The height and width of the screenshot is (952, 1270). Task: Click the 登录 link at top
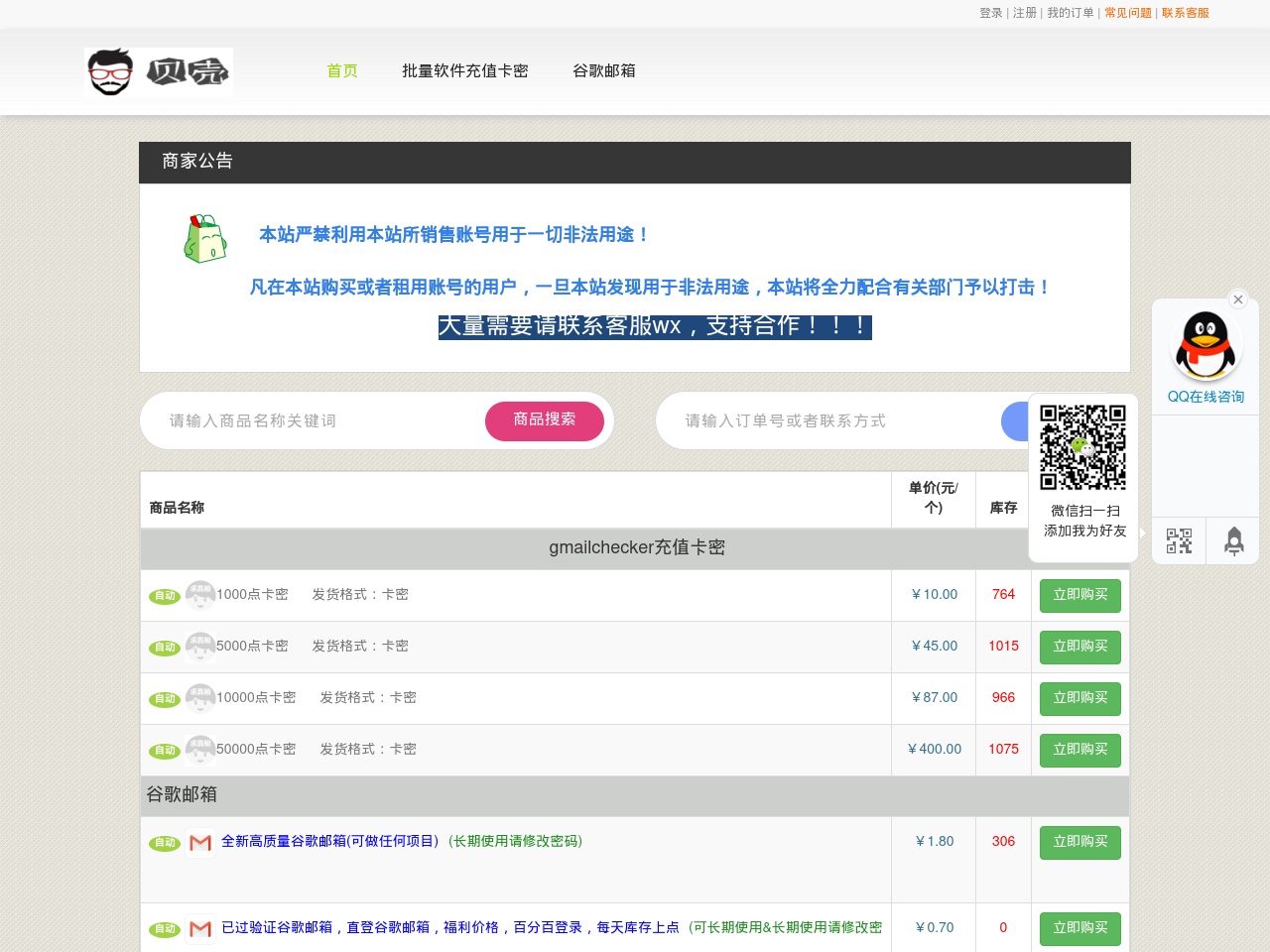click(x=991, y=13)
